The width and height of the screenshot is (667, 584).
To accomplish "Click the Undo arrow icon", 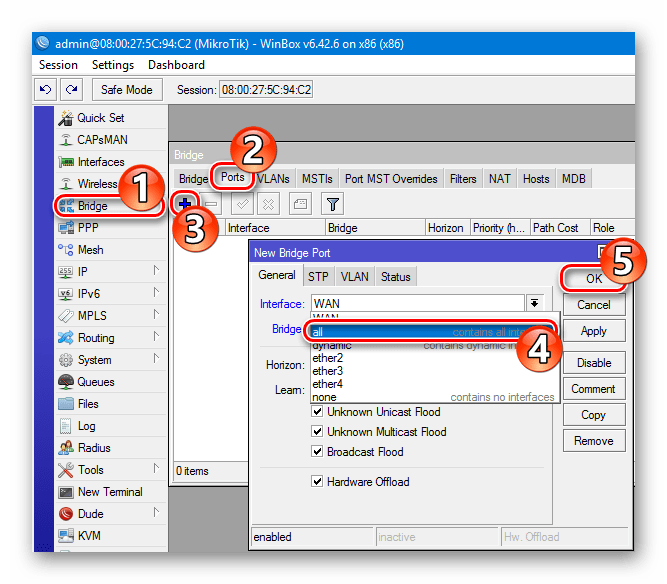I will click(x=45, y=89).
